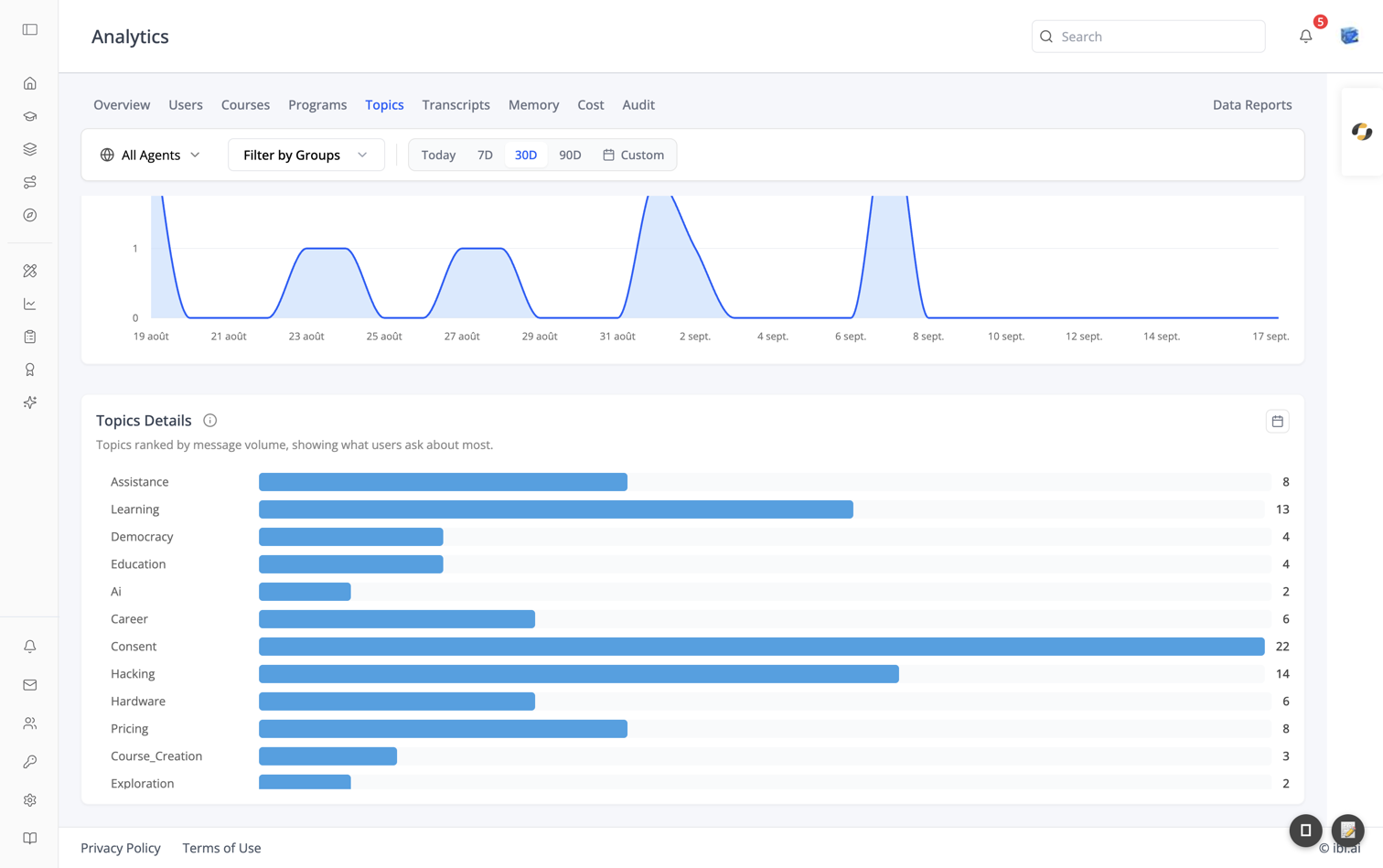1383x868 pixels.
Task: Switch to the Cost tab
Action: click(x=590, y=105)
